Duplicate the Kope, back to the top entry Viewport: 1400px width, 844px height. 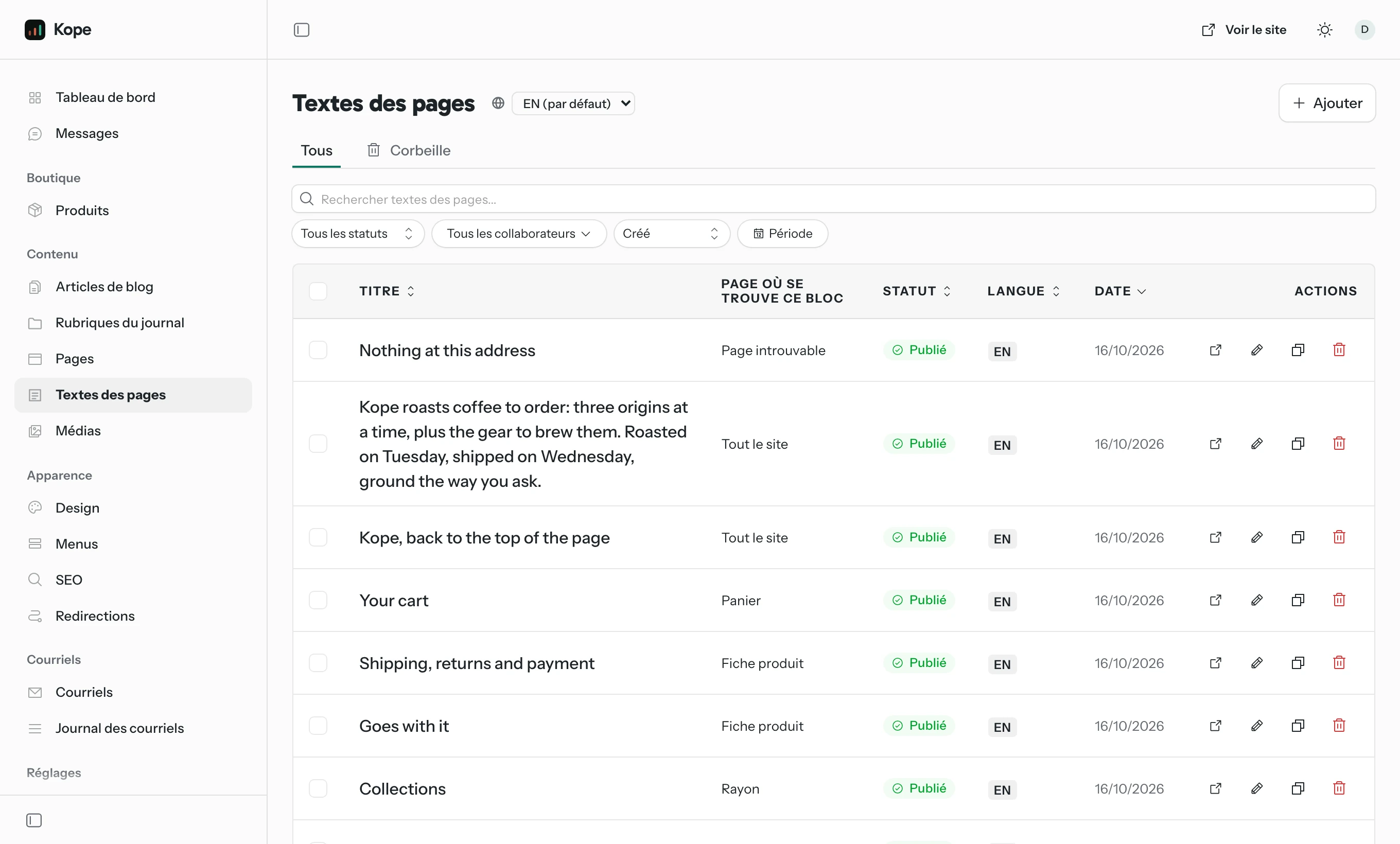pos(1298,537)
